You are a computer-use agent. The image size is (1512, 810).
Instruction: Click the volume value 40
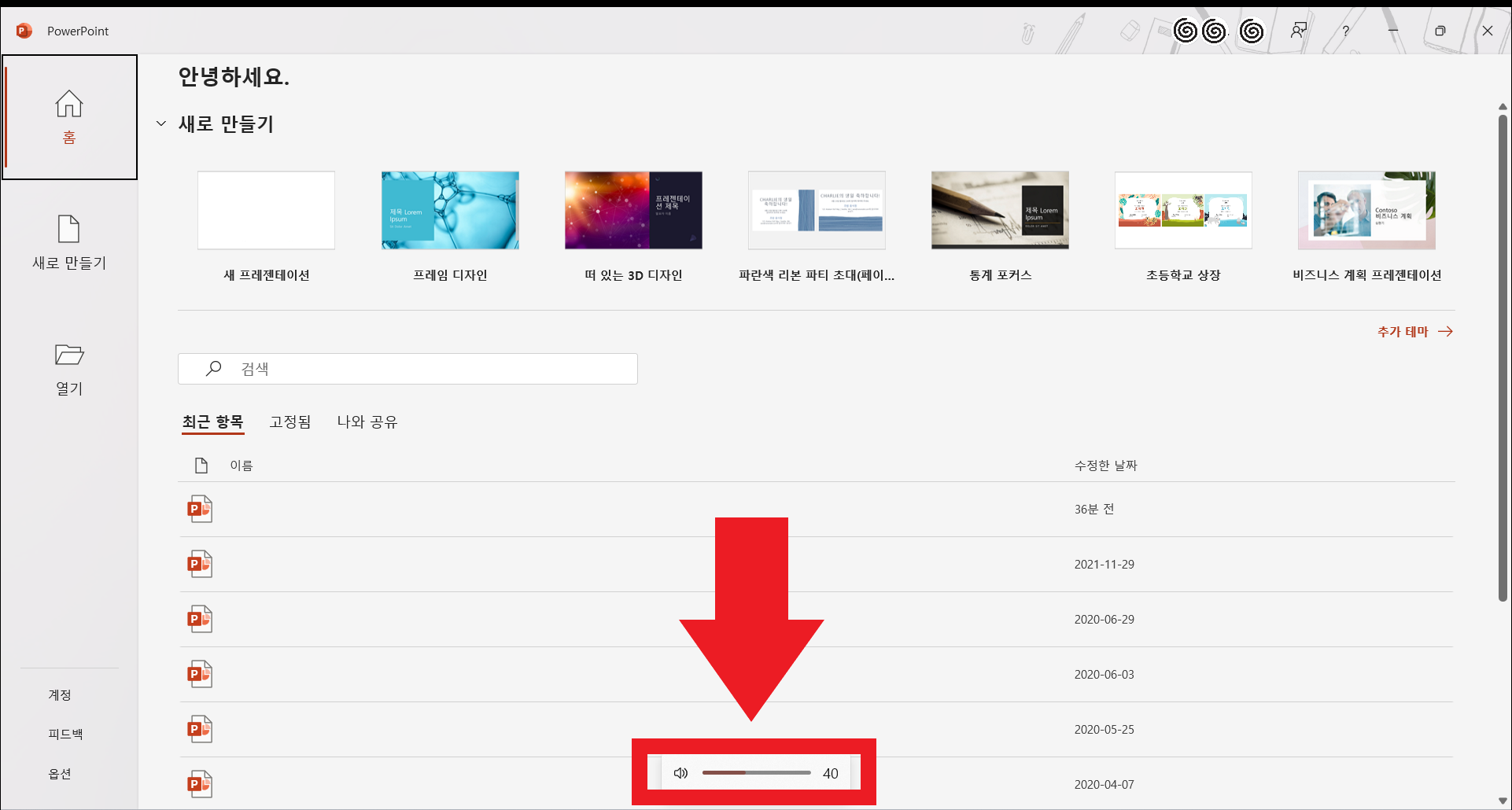tap(831, 773)
